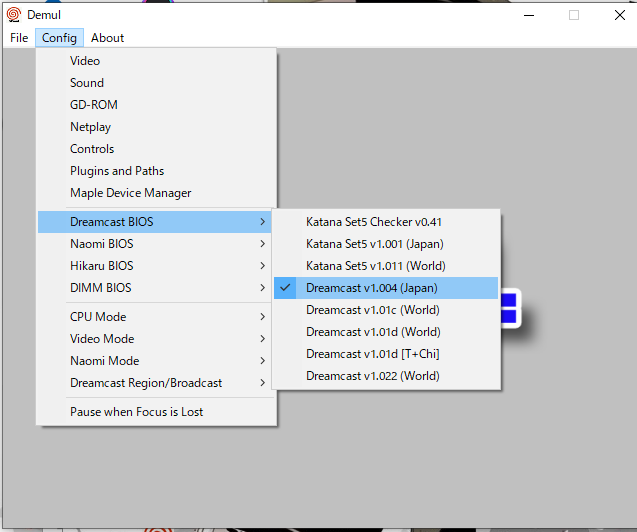Open Controls configuration
The image size is (637, 532).
[x=154, y=149]
